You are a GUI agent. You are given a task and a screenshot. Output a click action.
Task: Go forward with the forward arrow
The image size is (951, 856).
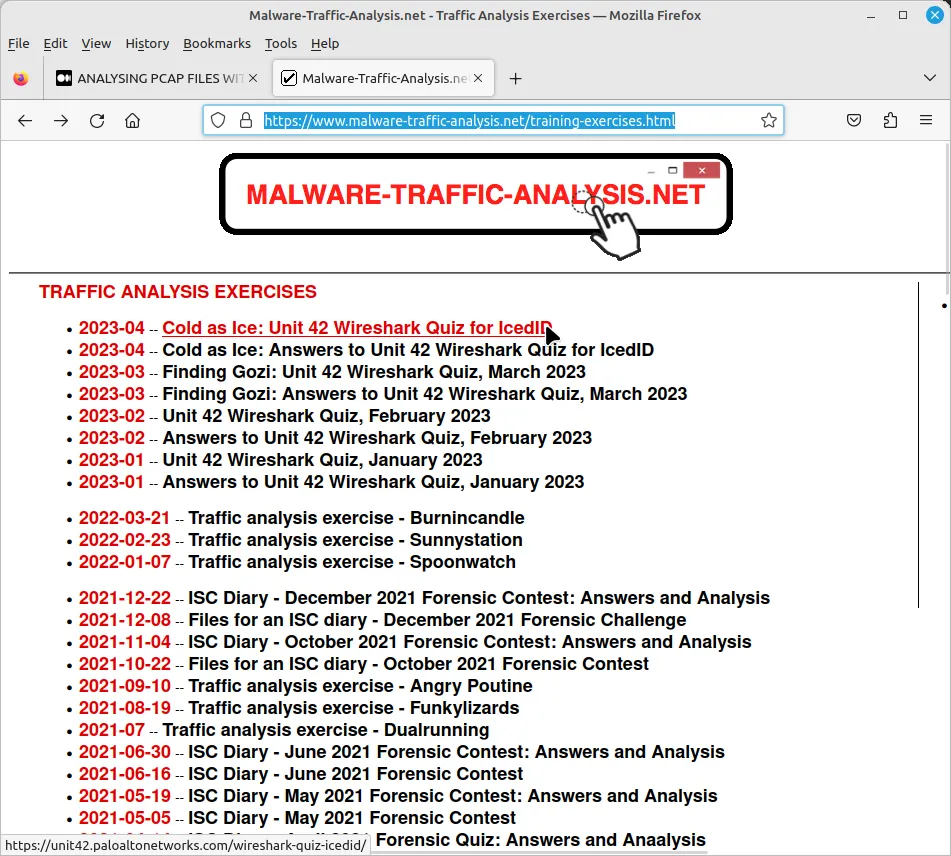pos(61,121)
